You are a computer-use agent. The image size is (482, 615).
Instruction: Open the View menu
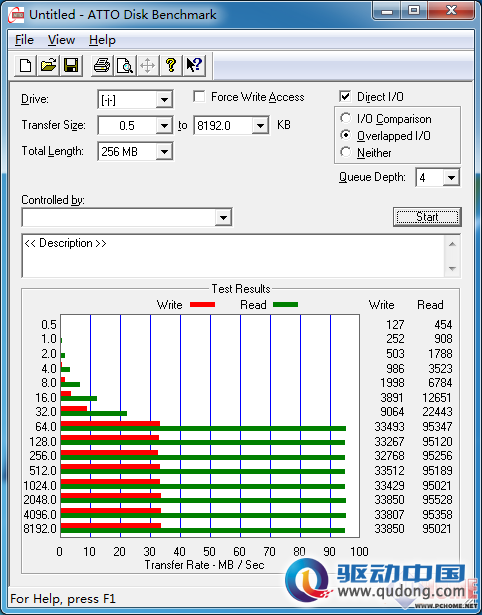click(61, 40)
